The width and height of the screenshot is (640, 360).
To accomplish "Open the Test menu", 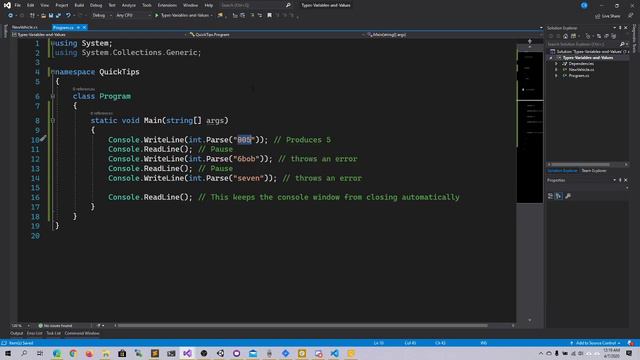I will point(112,5).
